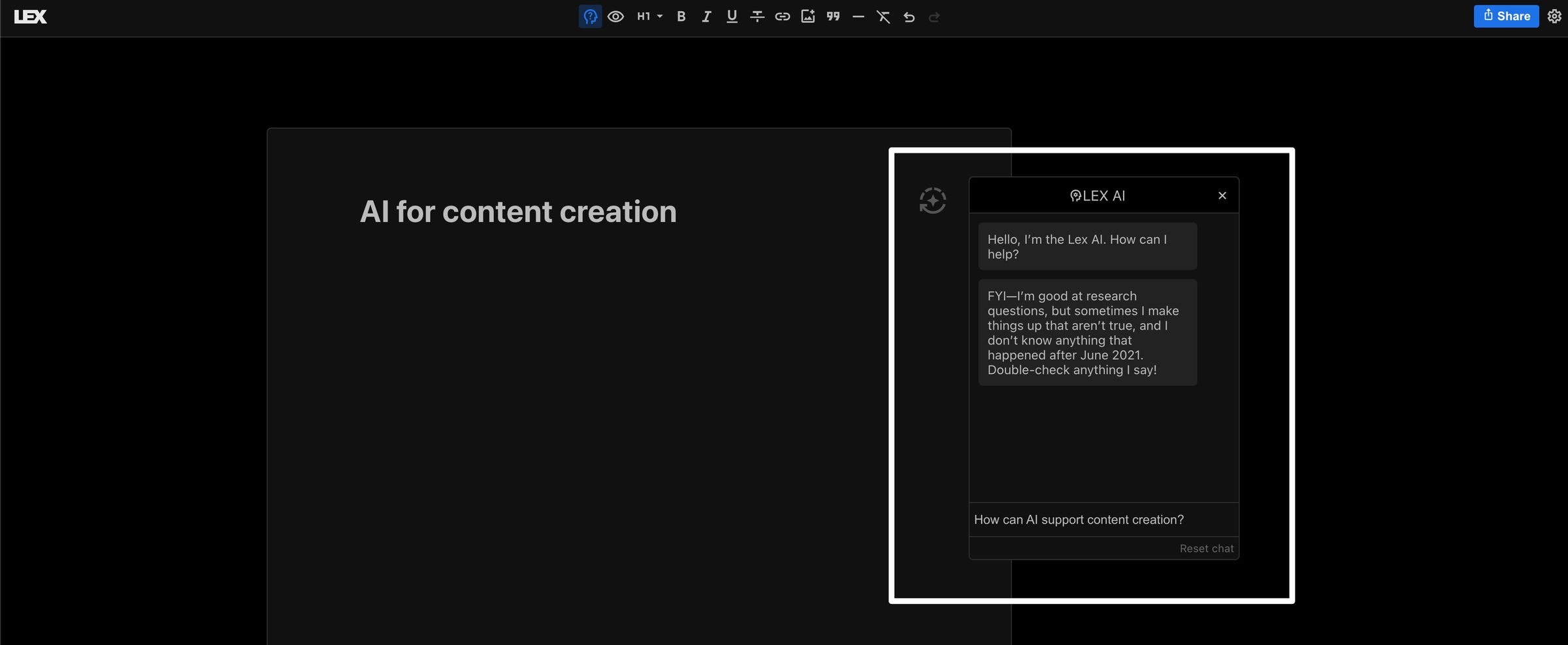This screenshot has width=1568, height=645.
Task: Apply underline formatting
Action: (x=732, y=16)
